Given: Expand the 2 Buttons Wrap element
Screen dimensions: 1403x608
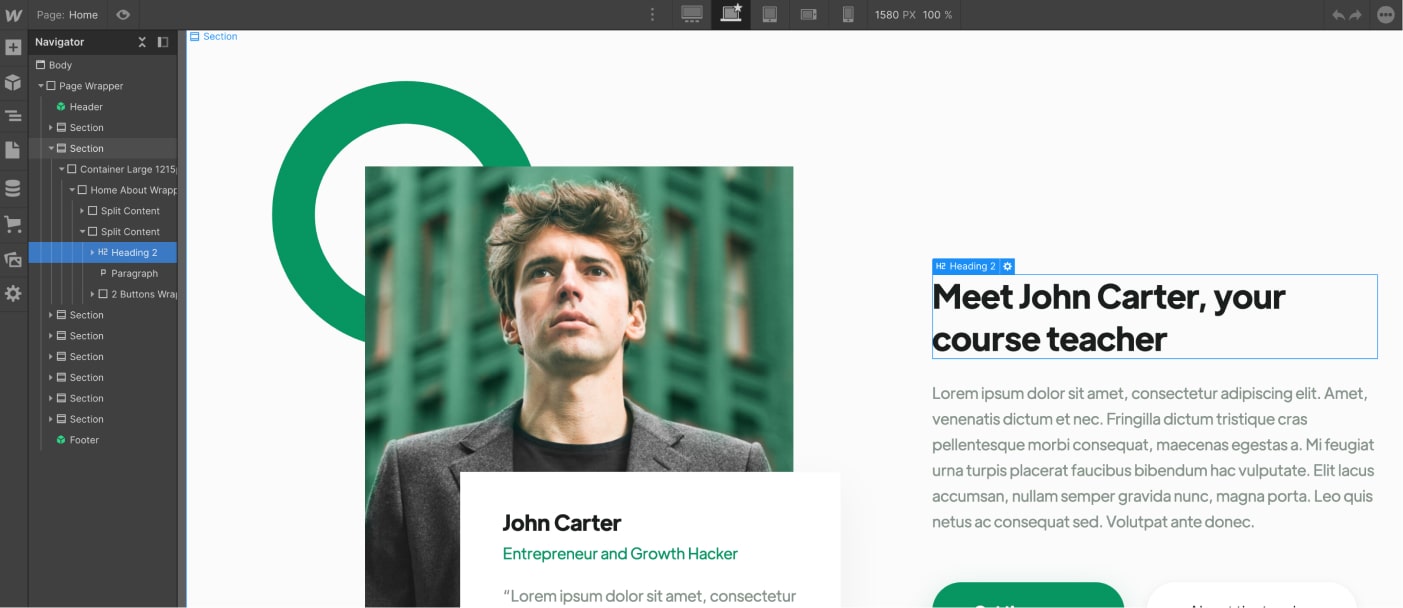Looking at the screenshot, I should (x=91, y=293).
